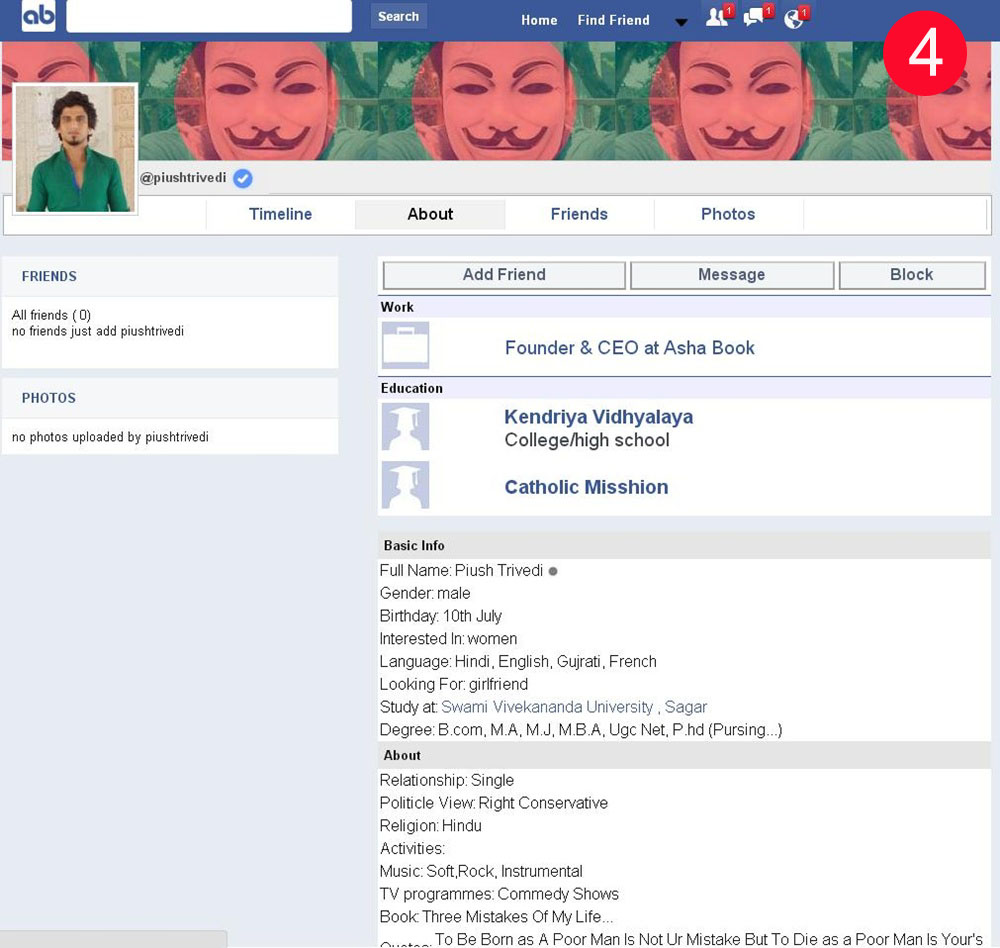Go to Home in navbar
The width and height of the screenshot is (1000, 948).
point(539,20)
